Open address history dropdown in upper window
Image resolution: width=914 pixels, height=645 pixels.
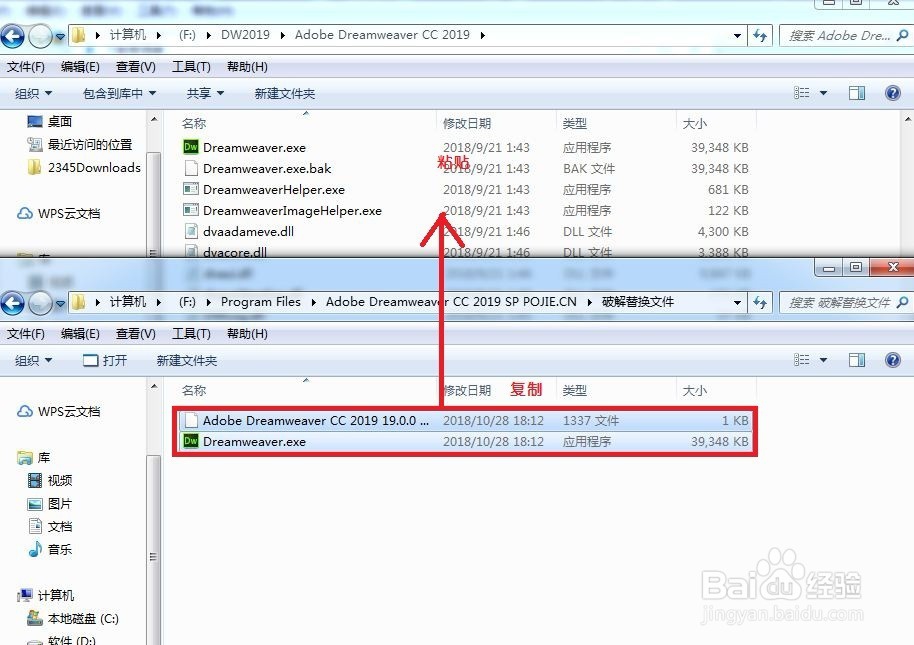[737, 36]
